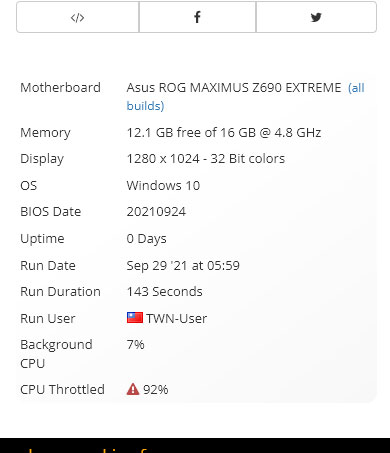Click the Asus ROG MAXIMUS Z690 EXTREME text
The width and height of the screenshot is (390, 453).
pyautogui.click(x=234, y=88)
